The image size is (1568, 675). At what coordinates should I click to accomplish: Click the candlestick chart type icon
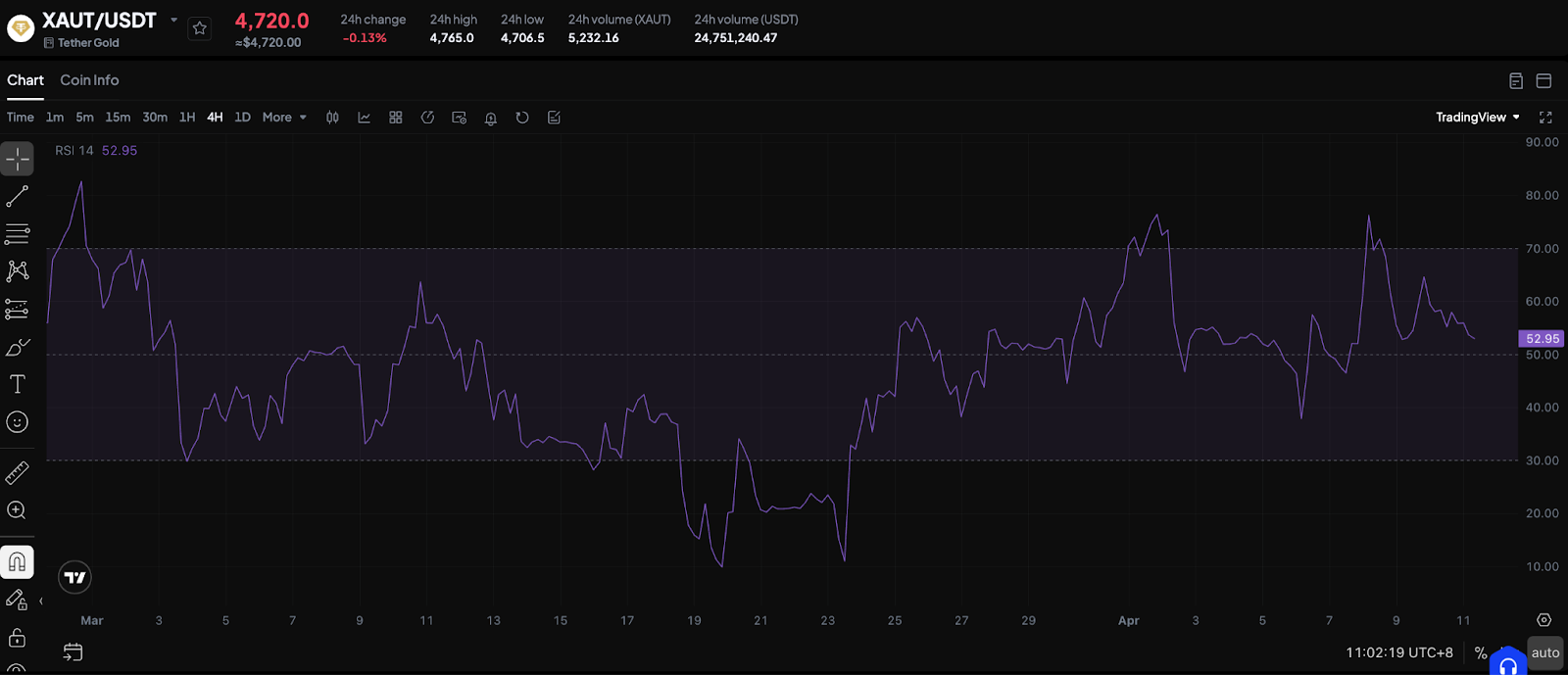[x=333, y=118]
